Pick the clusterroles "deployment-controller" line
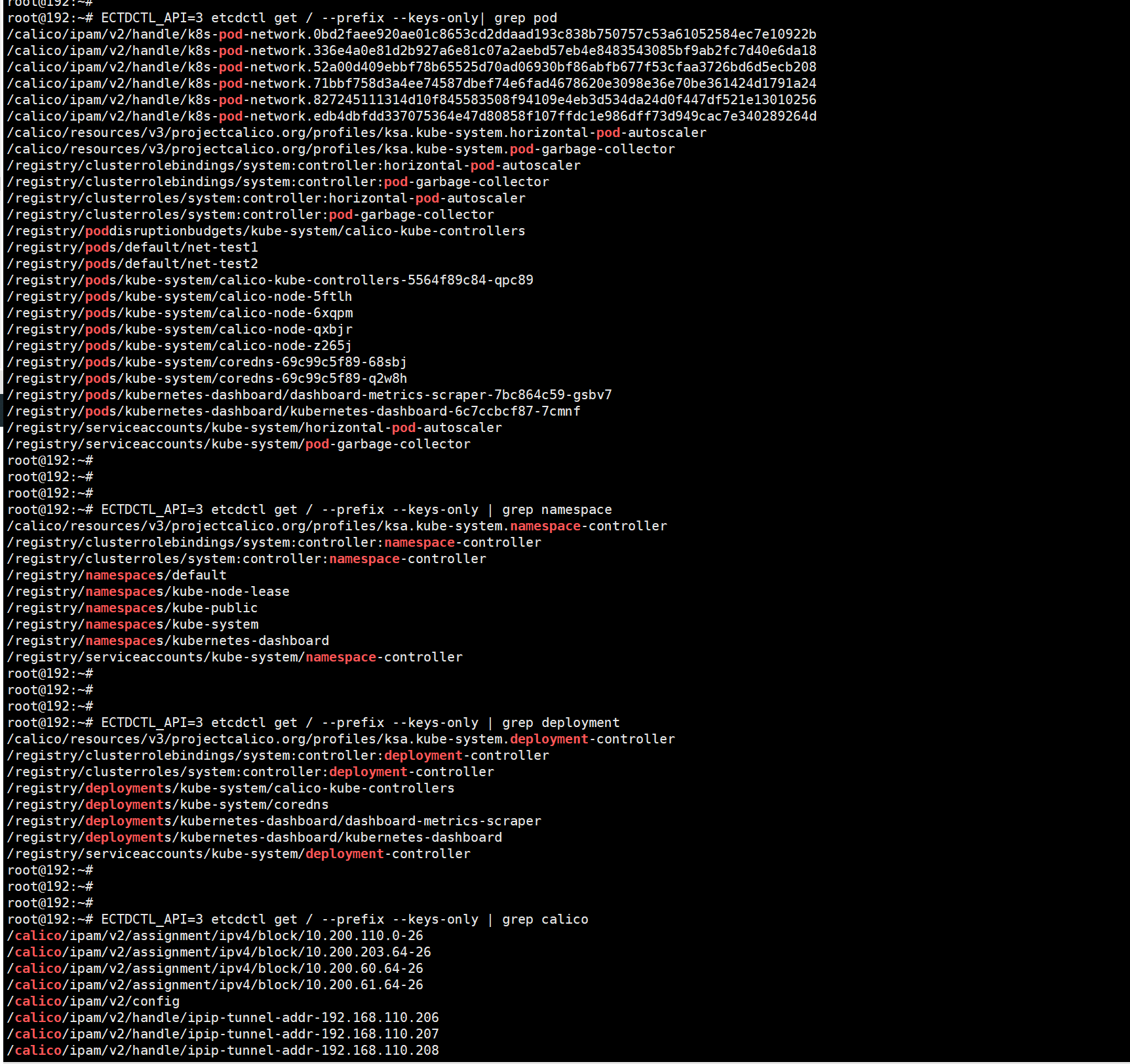Image resolution: width=1130 pixels, height=1064 pixels. pos(250,772)
